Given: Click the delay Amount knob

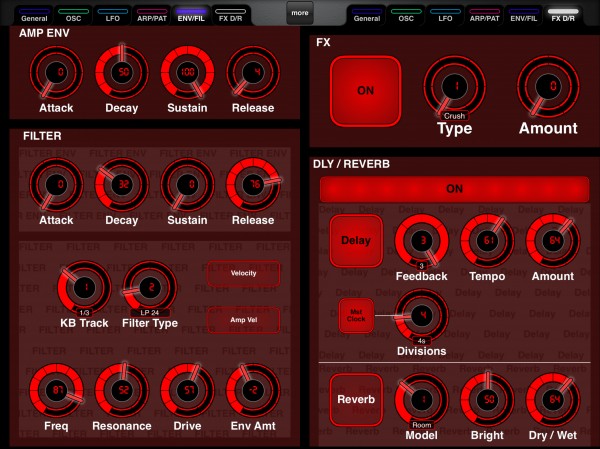Looking at the screenshot, I should [x=553, y=241].
